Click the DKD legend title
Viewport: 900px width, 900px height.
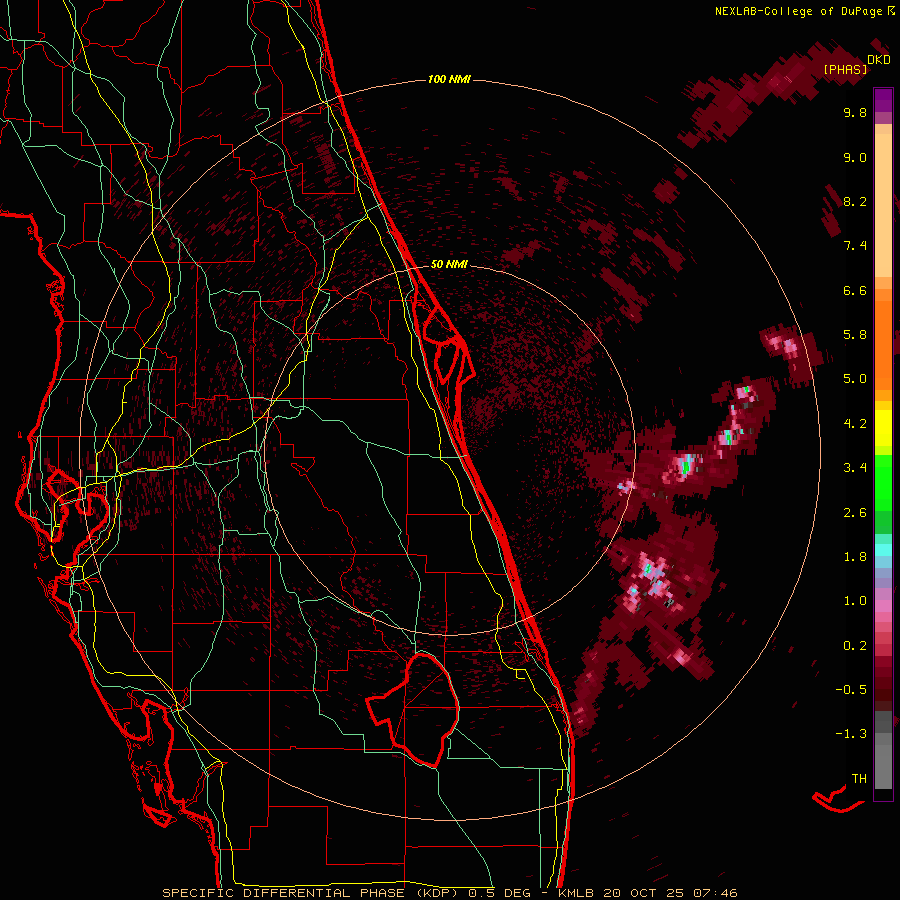pyautogui.click(x=879, y=60)
